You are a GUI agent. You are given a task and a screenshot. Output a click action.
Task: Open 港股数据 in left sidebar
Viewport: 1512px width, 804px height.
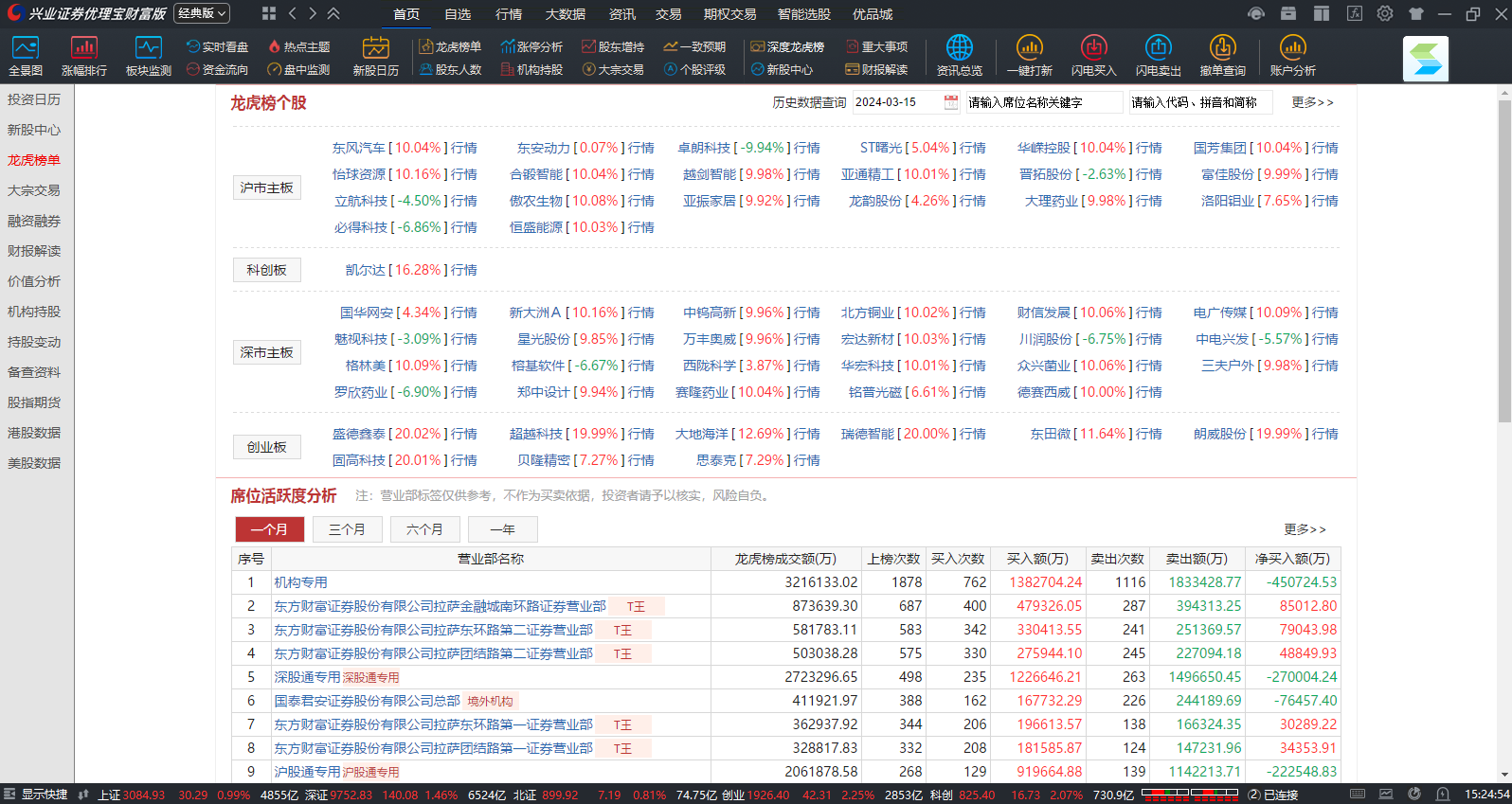pyautogui.click(x=34, y=433)
